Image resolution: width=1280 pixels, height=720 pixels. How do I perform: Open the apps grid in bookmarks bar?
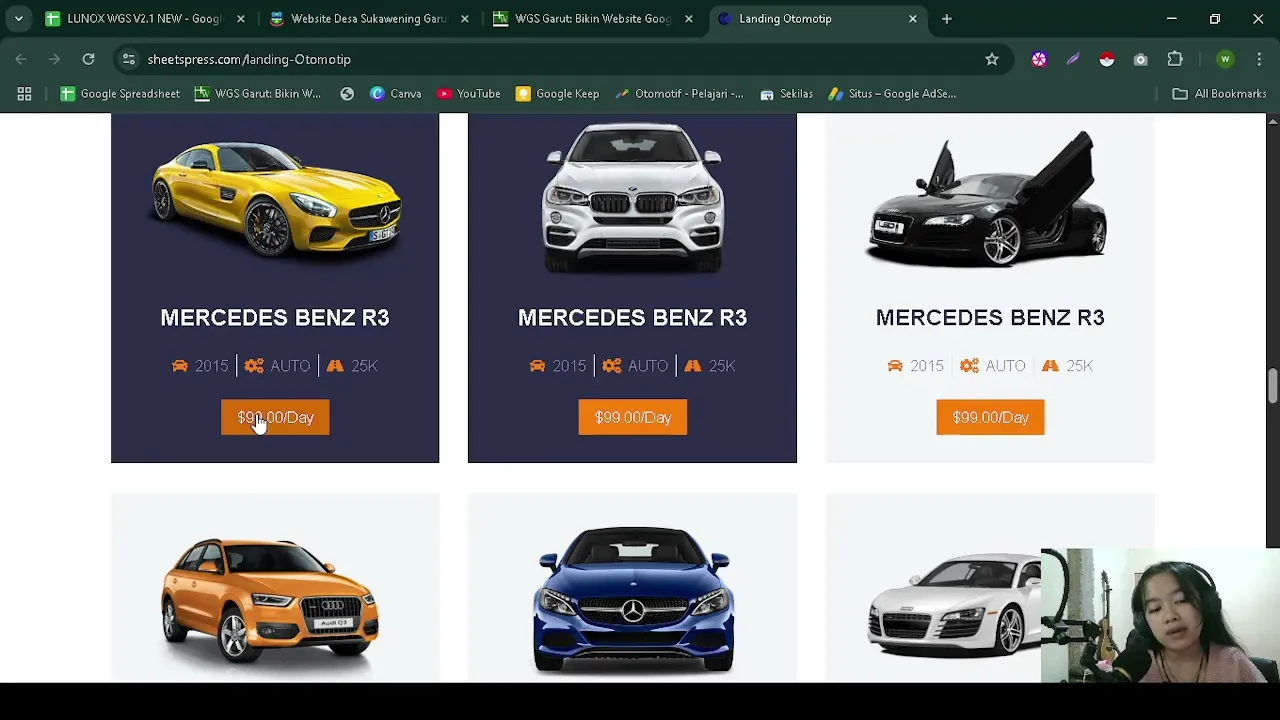tap(24, 93)
